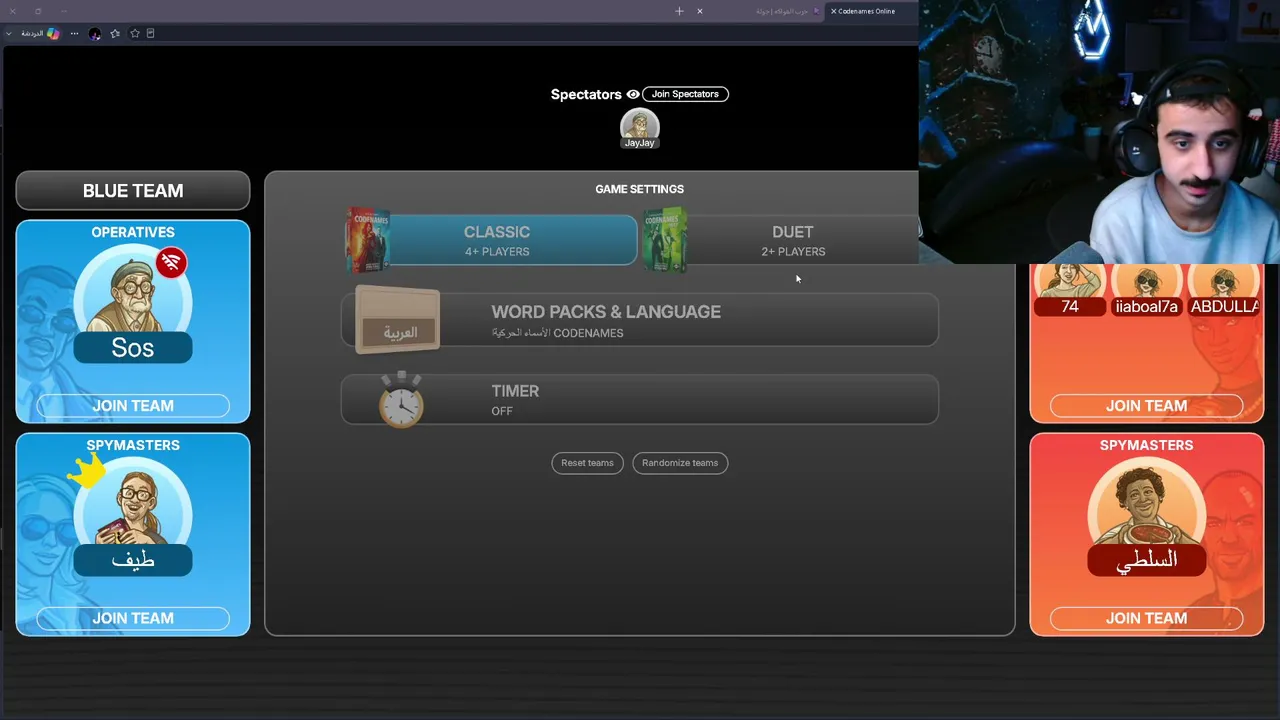Screen dimensions: 1280x720
Task: Click the avatar of player 74
Action: point(1069,281)
